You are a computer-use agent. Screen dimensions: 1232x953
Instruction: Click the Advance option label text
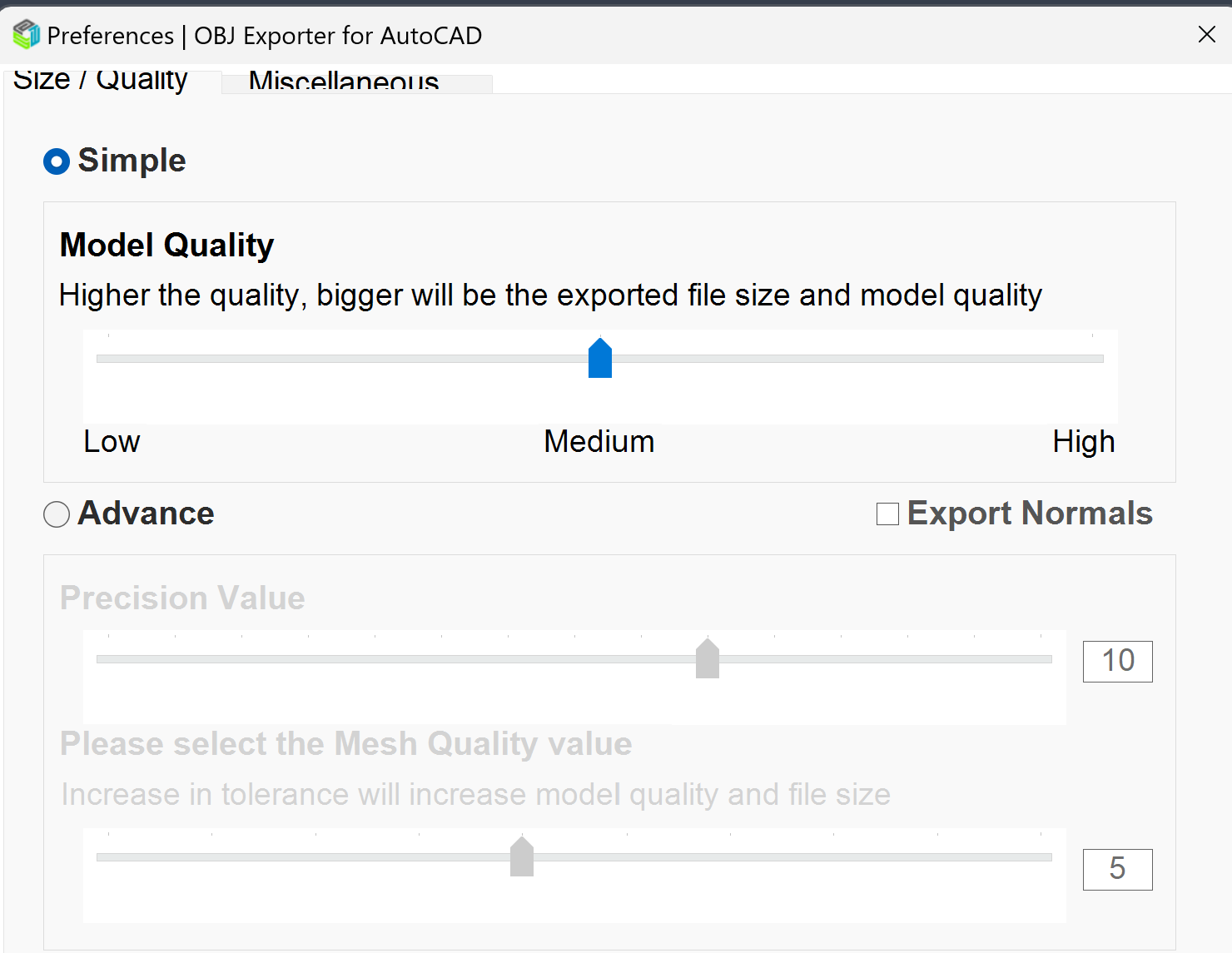[x=146, y=514]
